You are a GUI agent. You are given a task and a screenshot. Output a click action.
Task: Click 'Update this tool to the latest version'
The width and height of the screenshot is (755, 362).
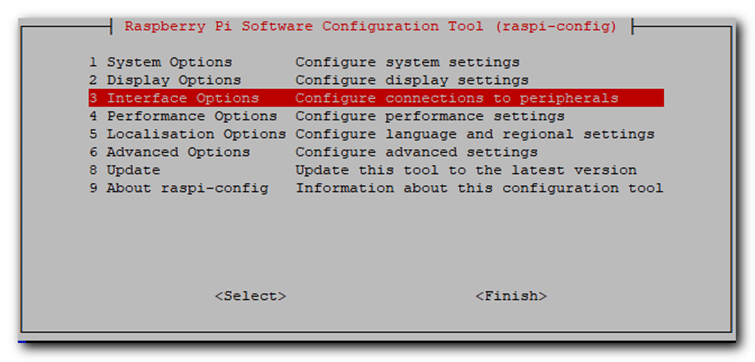click(466, 170)
